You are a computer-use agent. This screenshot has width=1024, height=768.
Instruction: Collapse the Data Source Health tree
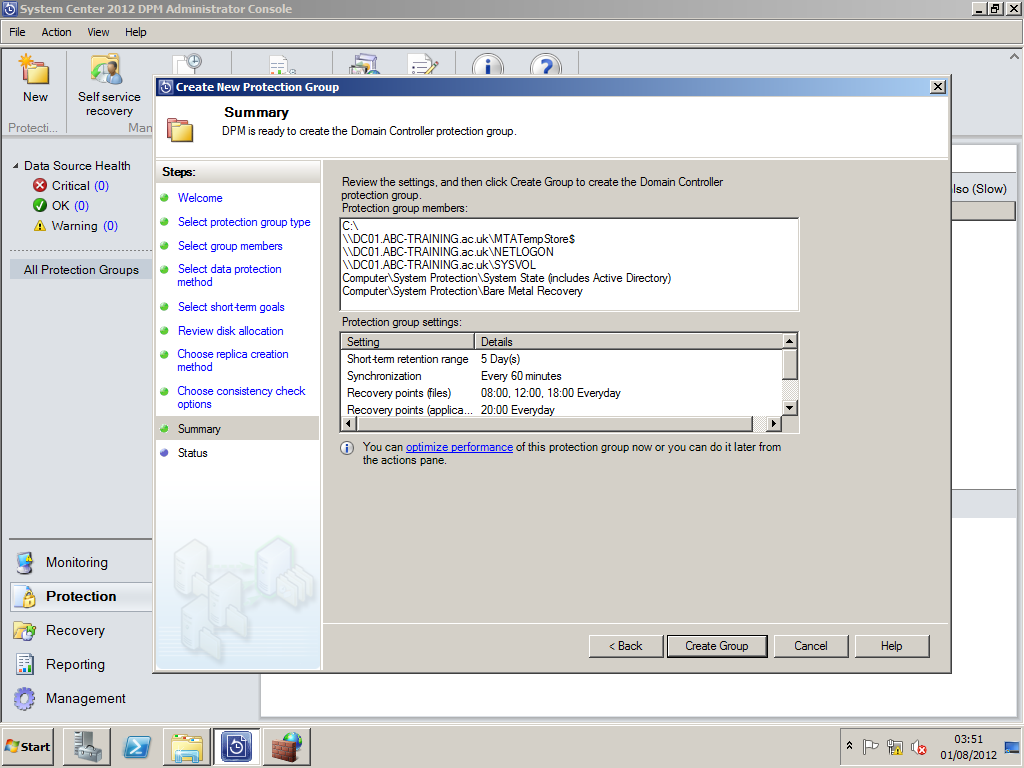pos(16,166)
